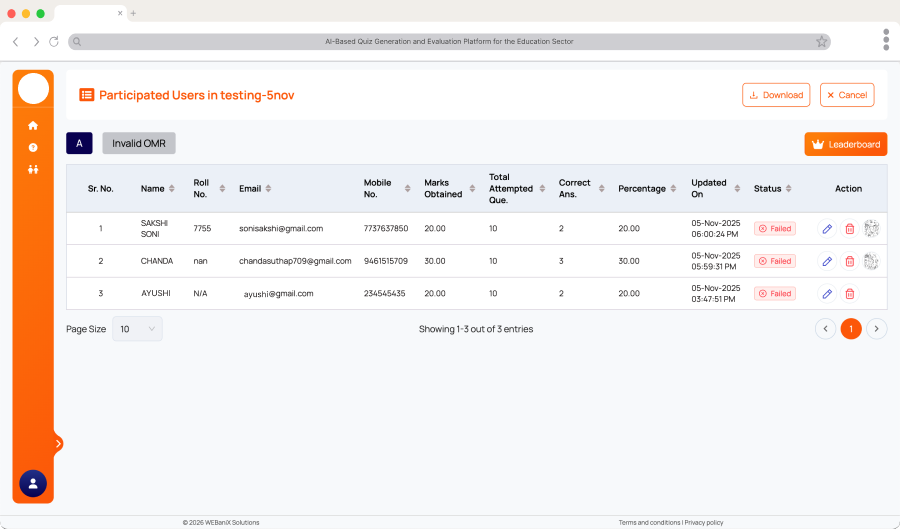900x529 pixels.
Task: Go to next page in pagination
Action: [x=876, y=329]
